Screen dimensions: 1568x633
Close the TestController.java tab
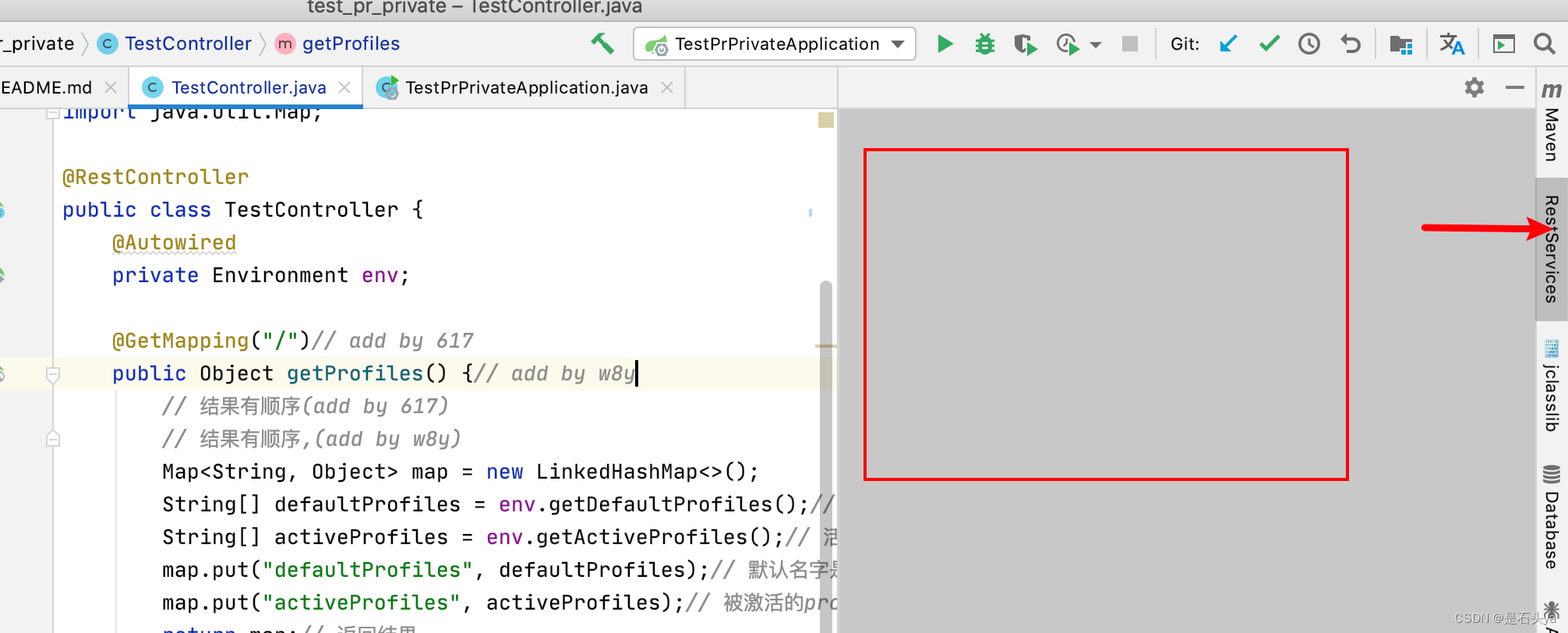344,87
